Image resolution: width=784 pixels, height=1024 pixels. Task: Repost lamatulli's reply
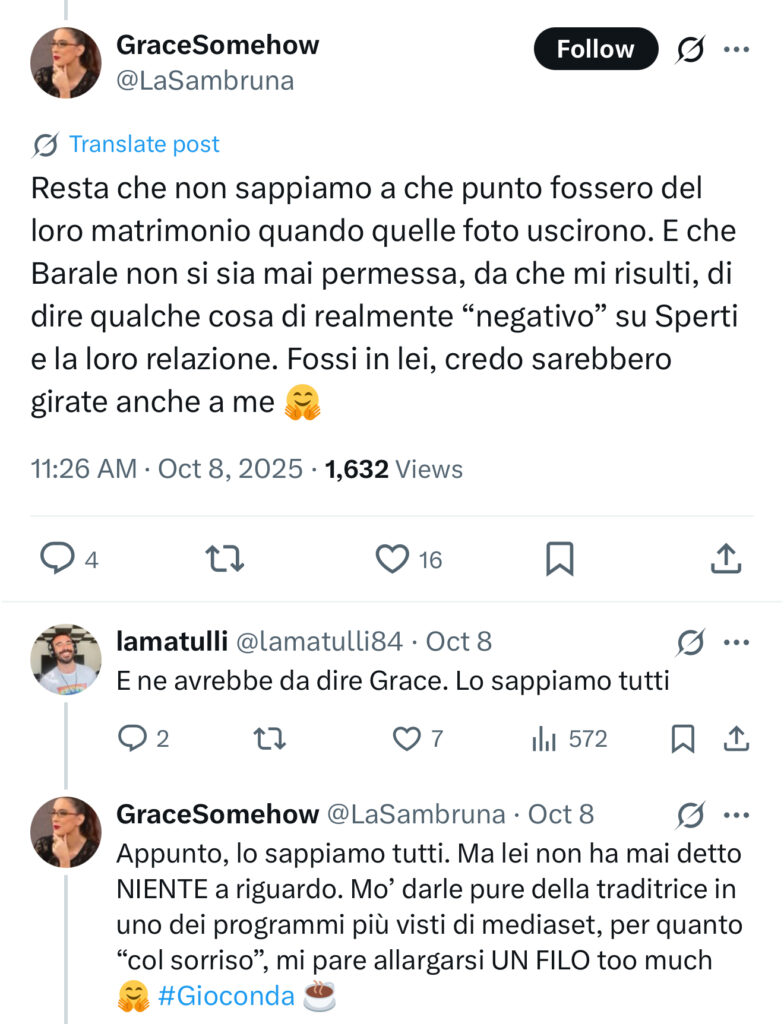point(270,739)
